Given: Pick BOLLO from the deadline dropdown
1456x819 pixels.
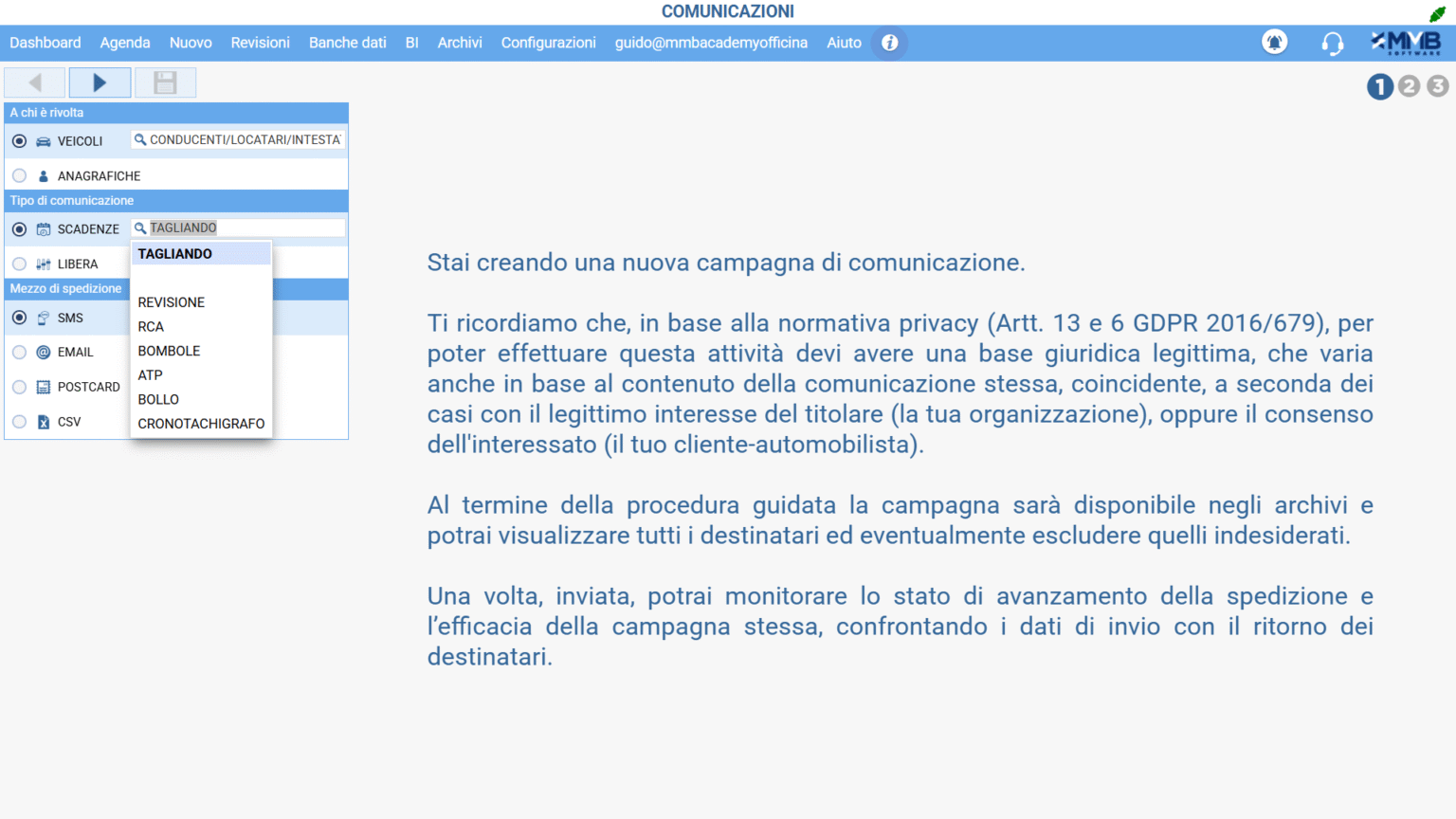Looking at the screenshot, I should (158, 399).
